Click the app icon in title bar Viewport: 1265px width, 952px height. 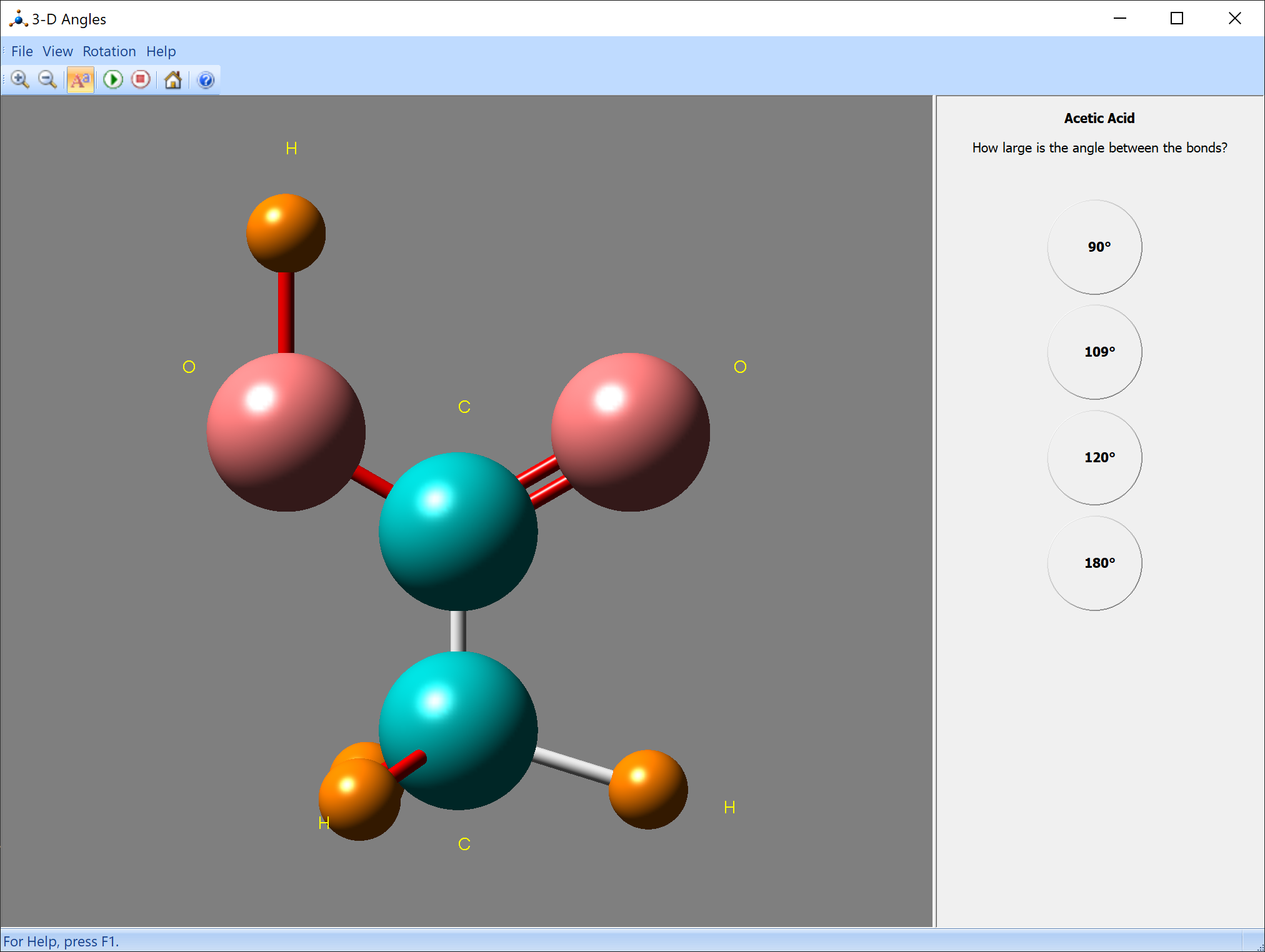coord(18,19)
